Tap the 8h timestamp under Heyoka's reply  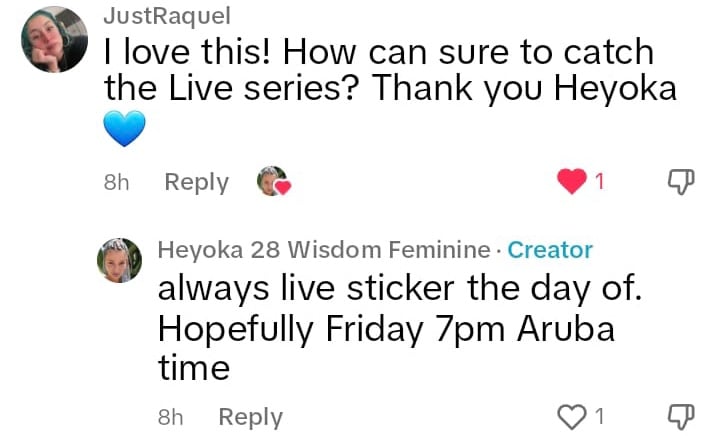pos(171,417)
